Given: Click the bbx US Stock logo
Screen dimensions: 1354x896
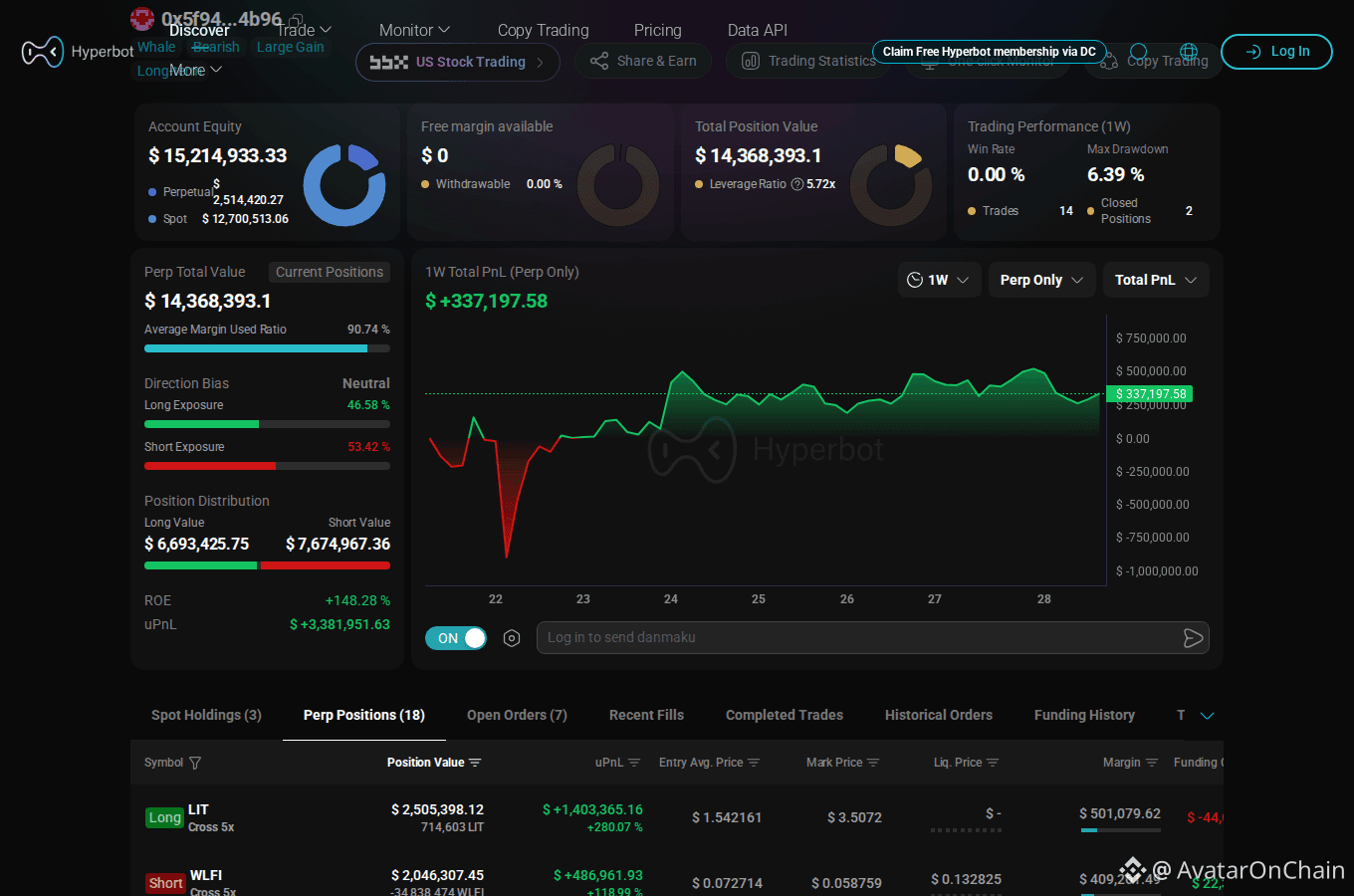Looking at the screenshot, I should click(389, 62).
